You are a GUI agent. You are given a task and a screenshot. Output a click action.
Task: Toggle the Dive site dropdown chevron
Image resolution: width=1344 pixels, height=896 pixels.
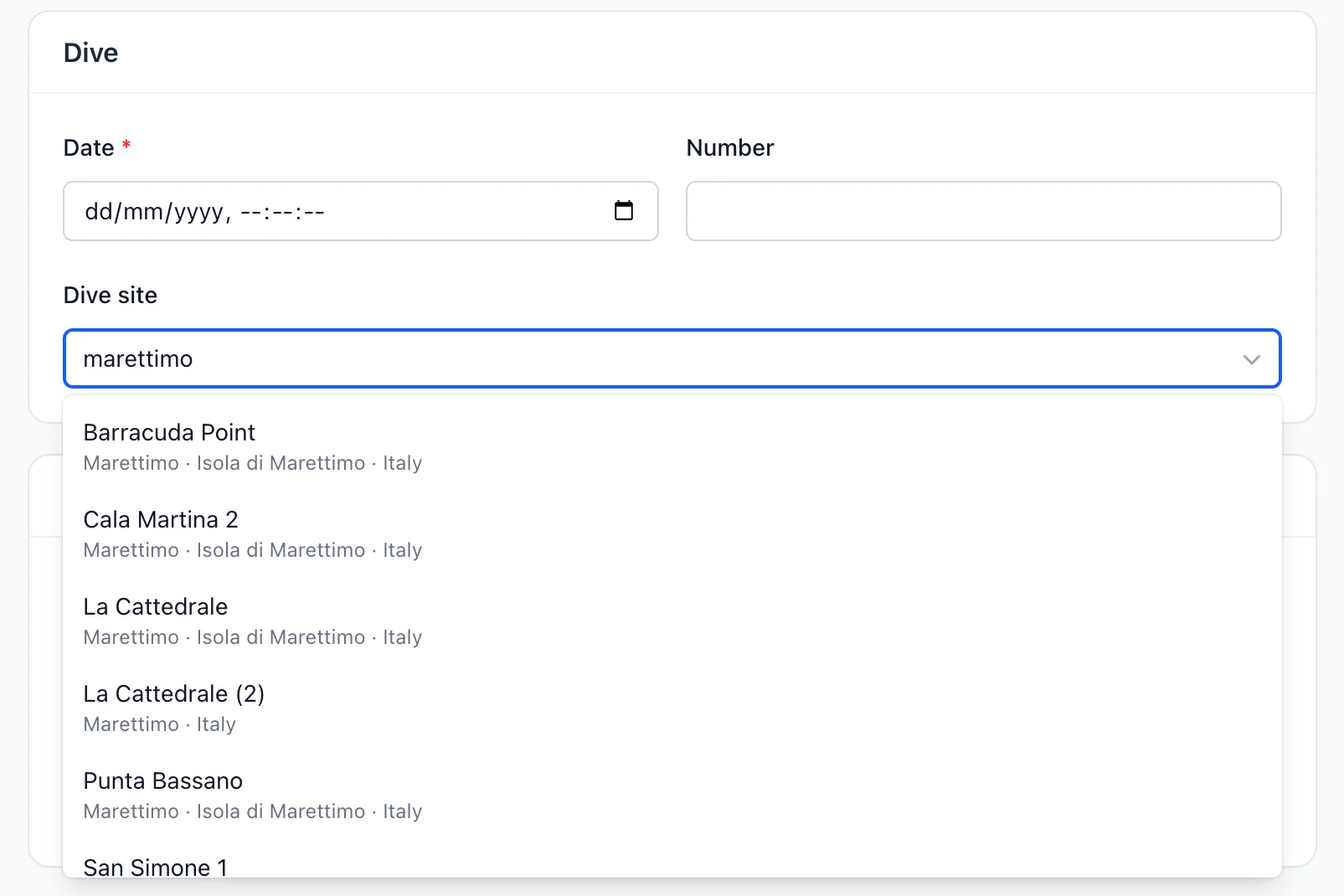[1251, 359]
